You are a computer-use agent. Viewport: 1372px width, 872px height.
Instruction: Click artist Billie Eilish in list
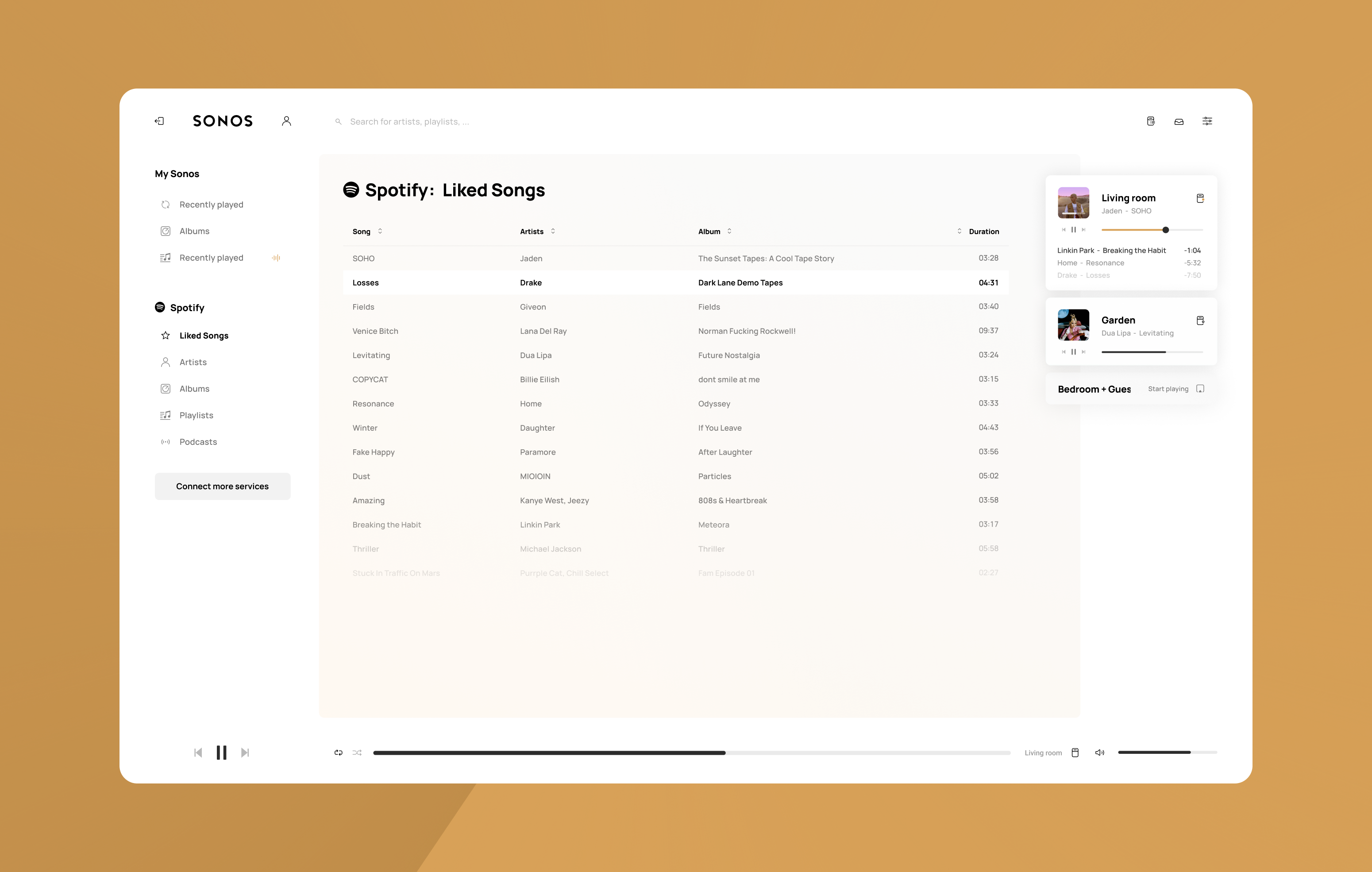(x=540, y=380)
